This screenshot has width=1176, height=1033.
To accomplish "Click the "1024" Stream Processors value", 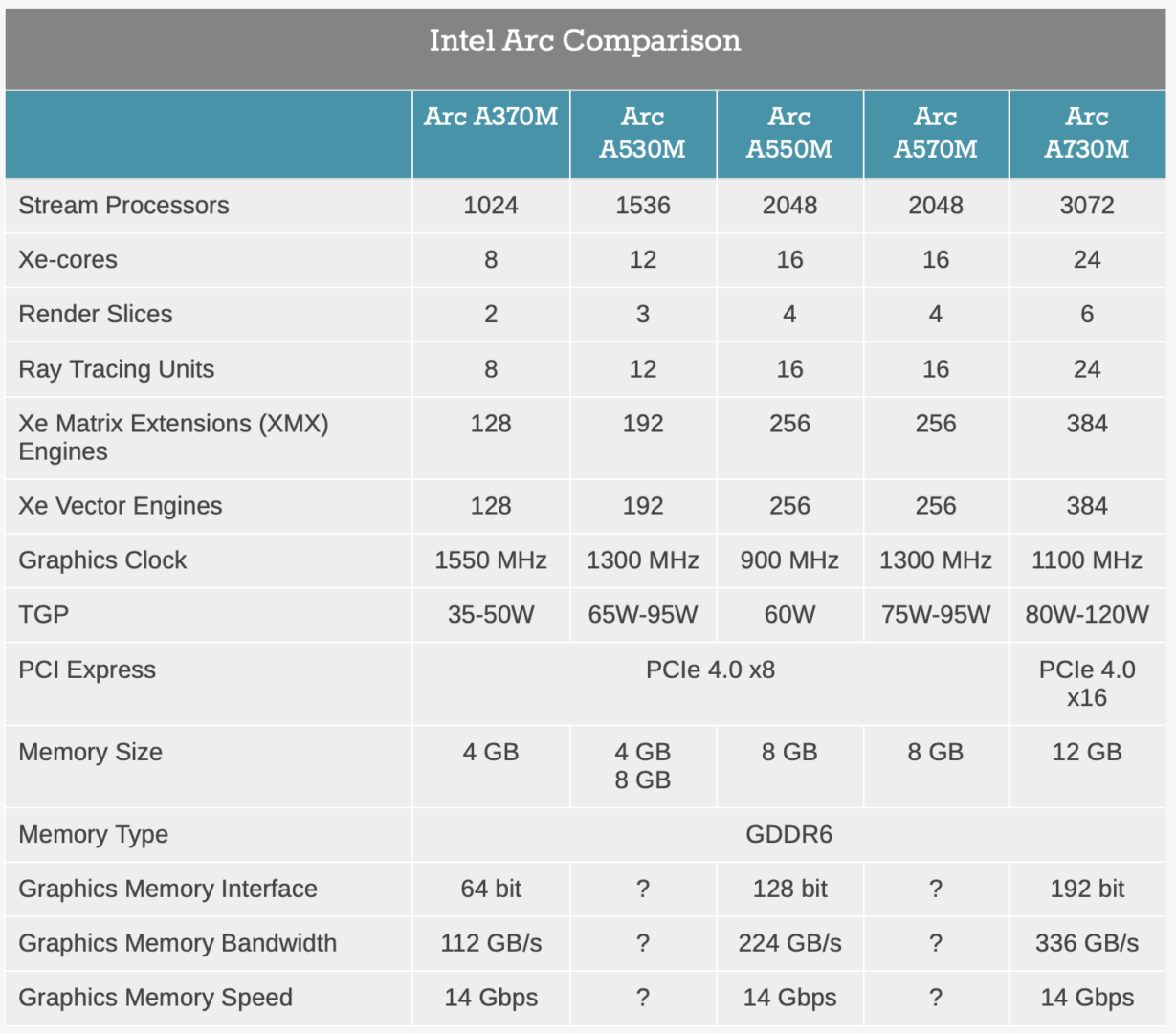I will (x=491, y=206).
